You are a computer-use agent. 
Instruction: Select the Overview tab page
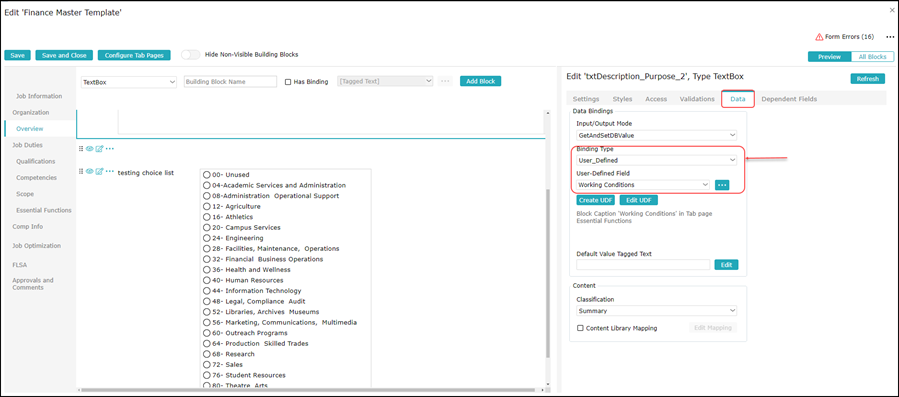[x=30, y=129]
